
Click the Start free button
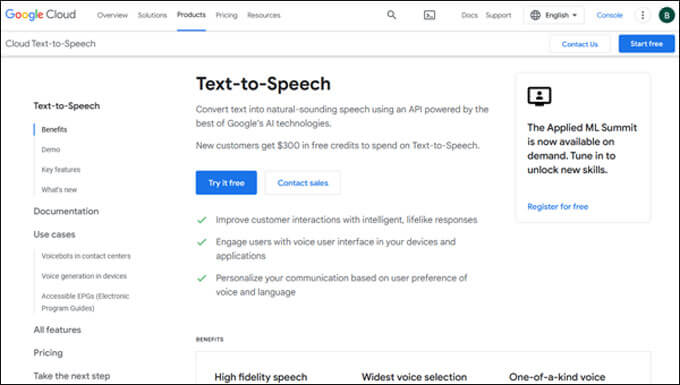coord(647,44)
